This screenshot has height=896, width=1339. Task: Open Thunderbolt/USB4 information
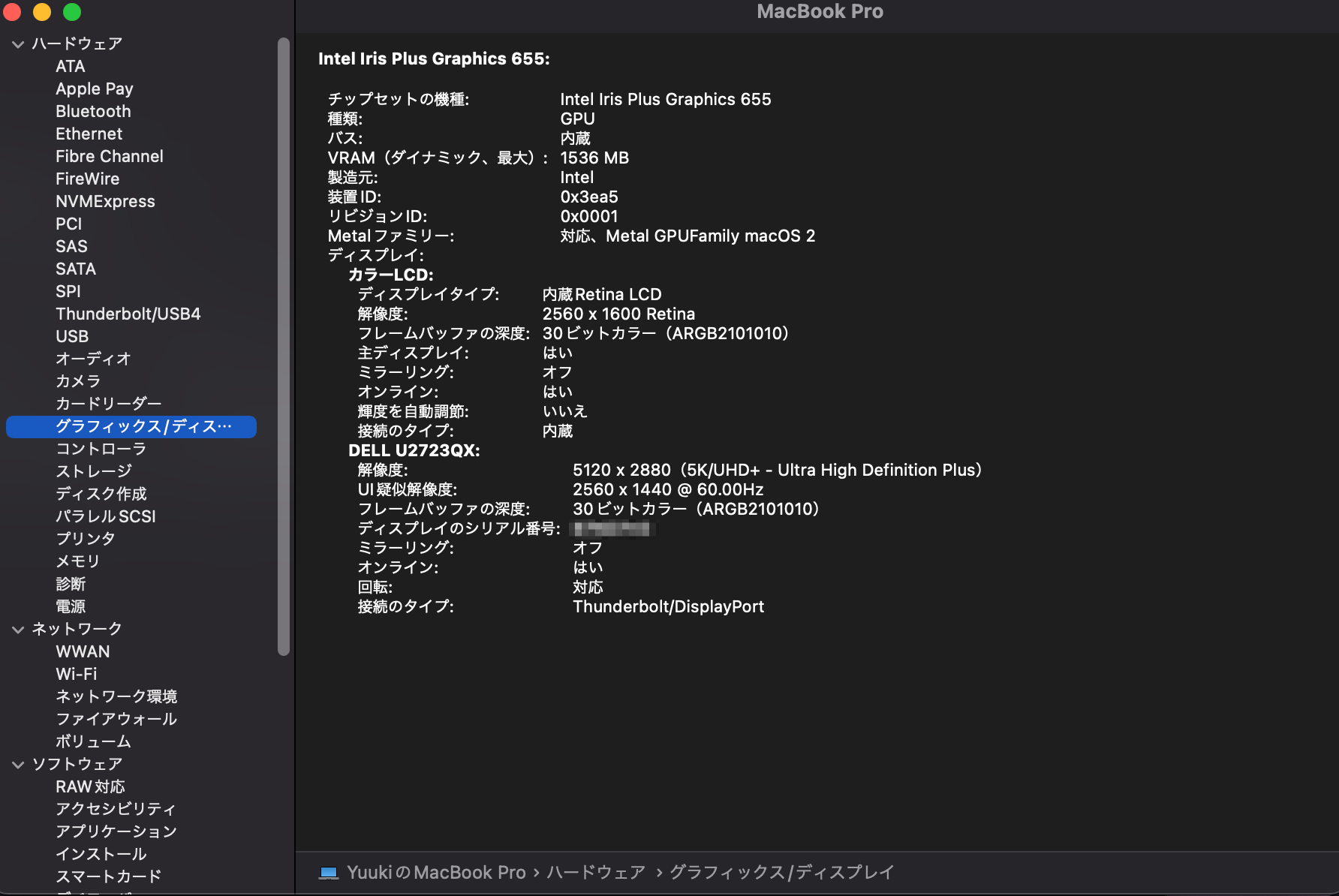point(128,314)
